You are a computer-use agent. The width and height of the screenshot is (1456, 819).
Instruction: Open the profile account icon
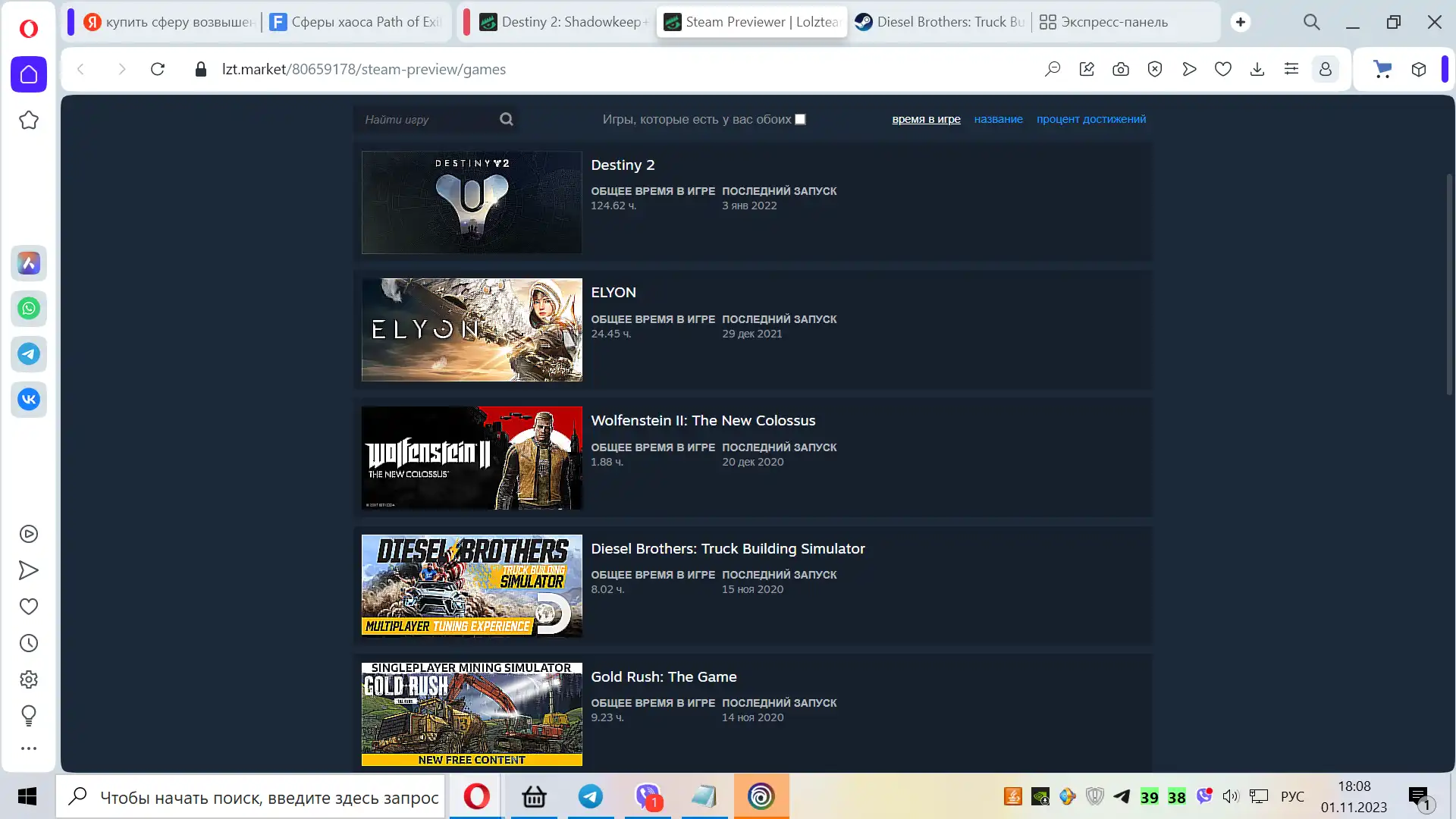pyautogui.click(x=1326, y=69)
